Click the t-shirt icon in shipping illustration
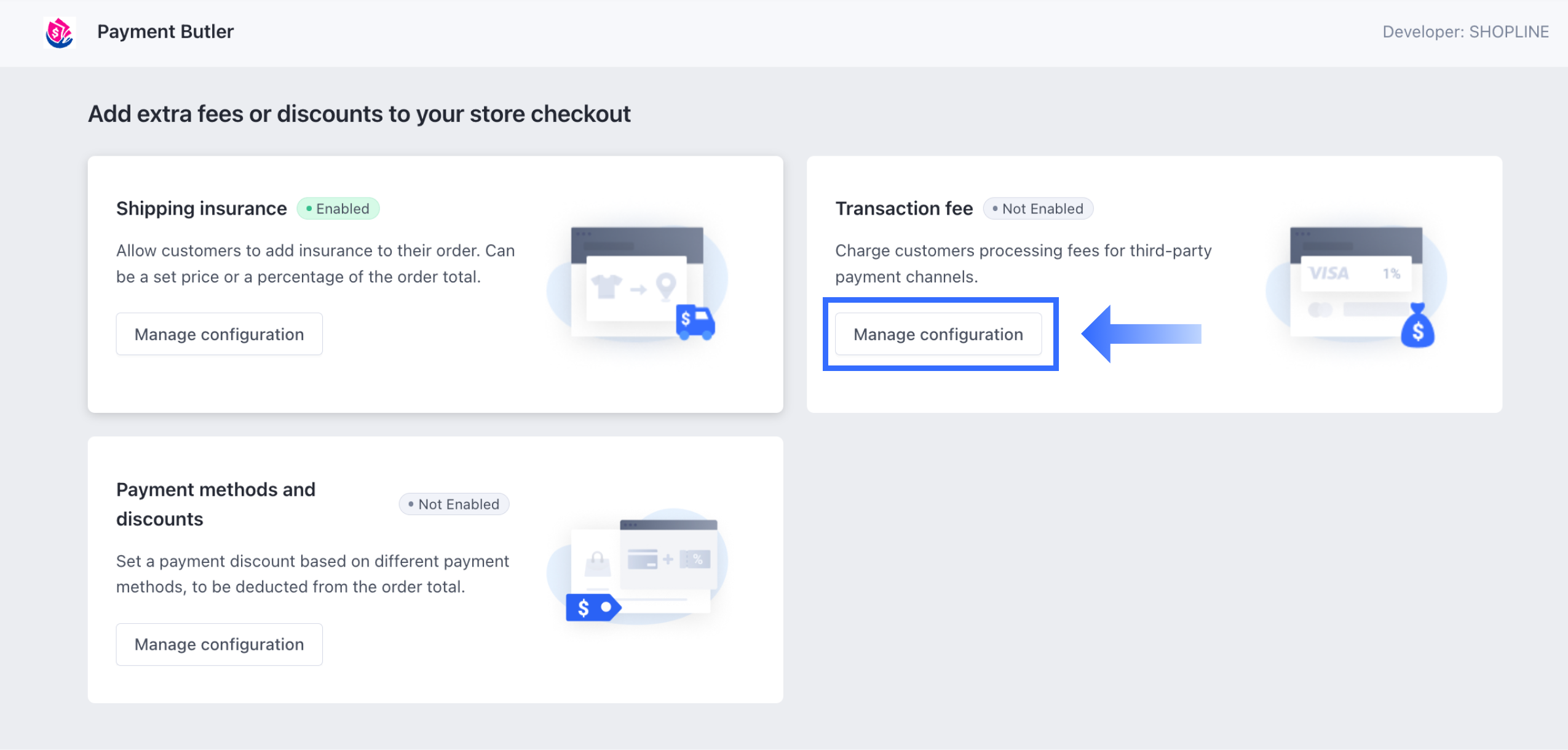 coord(606,286)
